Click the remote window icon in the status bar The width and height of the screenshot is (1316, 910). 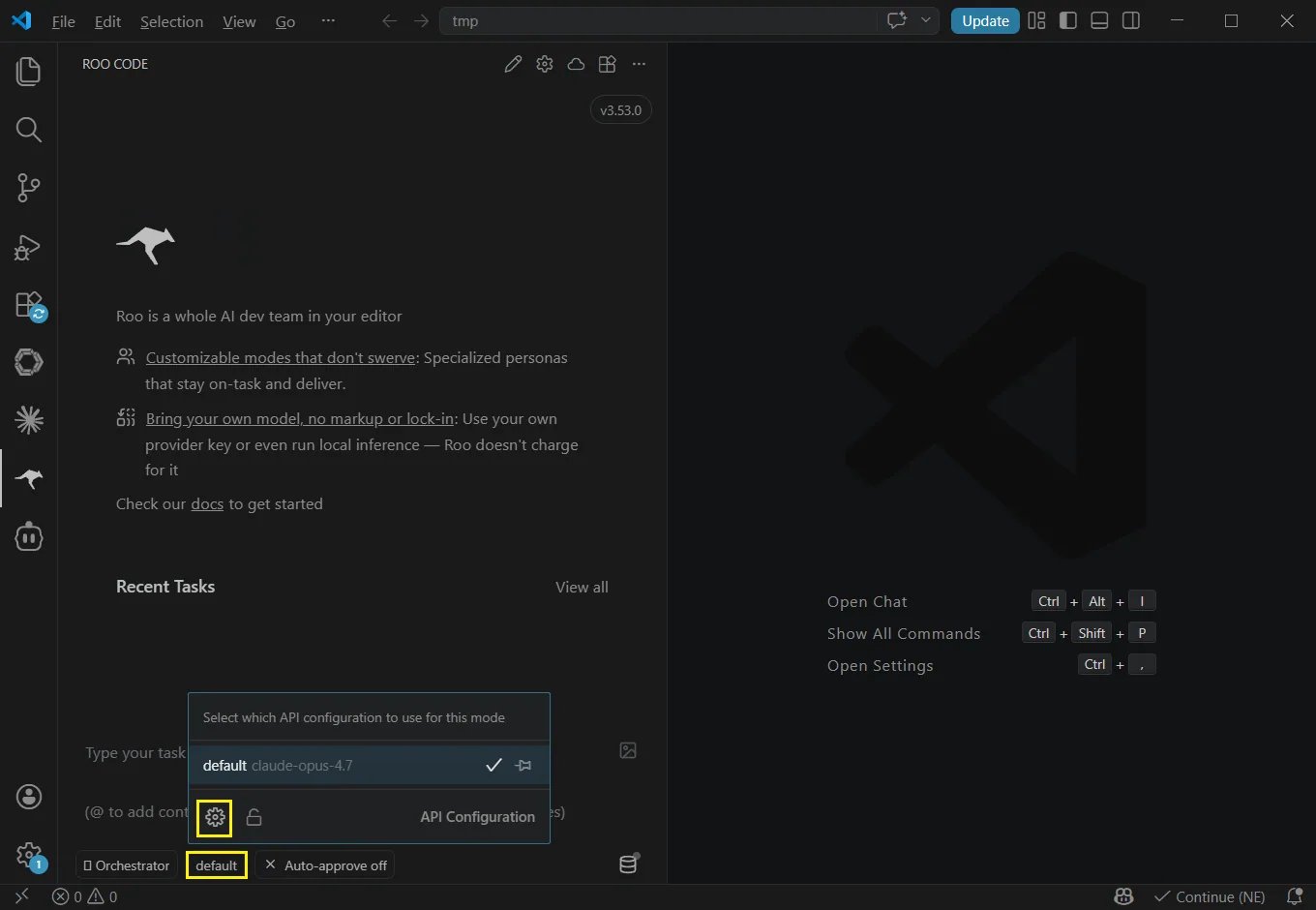pyautogui.click(x=21, y=896)
